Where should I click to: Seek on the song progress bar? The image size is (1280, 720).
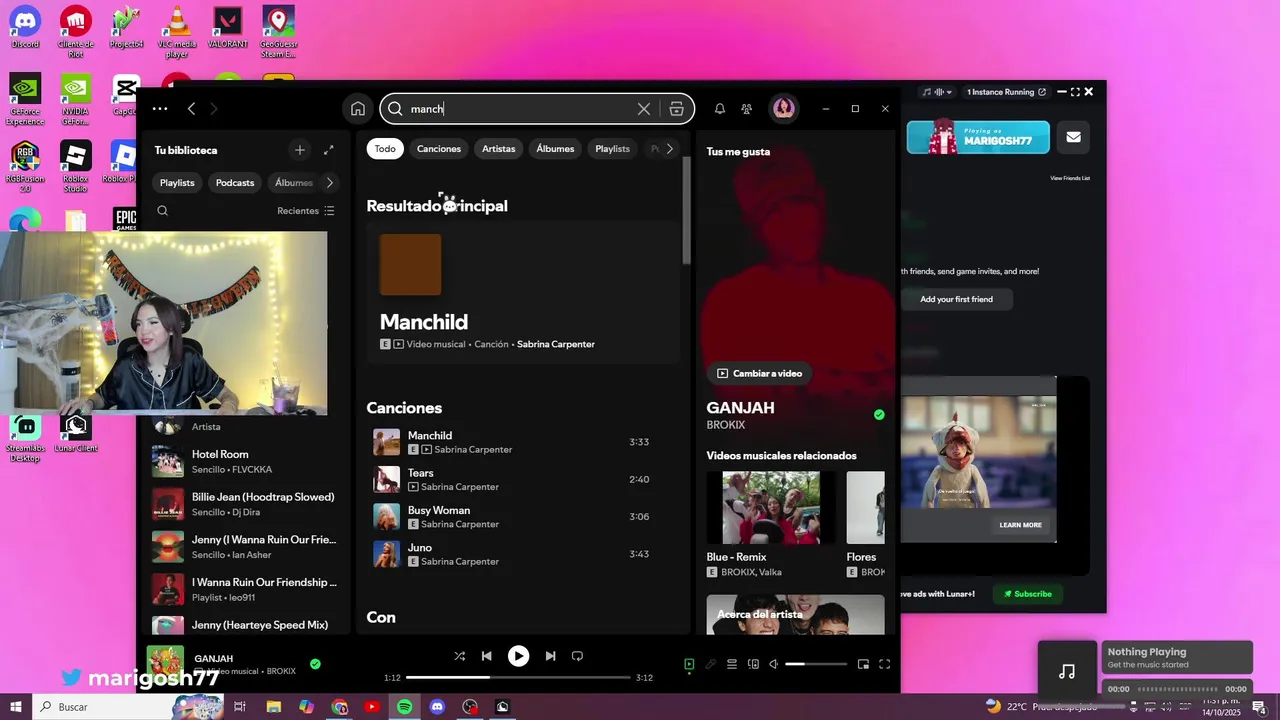click(518, 678)
